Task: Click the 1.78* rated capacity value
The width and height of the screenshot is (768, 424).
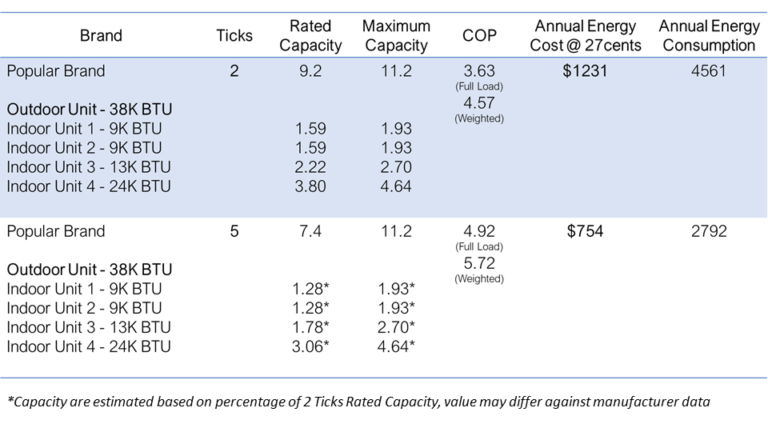Action: (x=310, y=328)
